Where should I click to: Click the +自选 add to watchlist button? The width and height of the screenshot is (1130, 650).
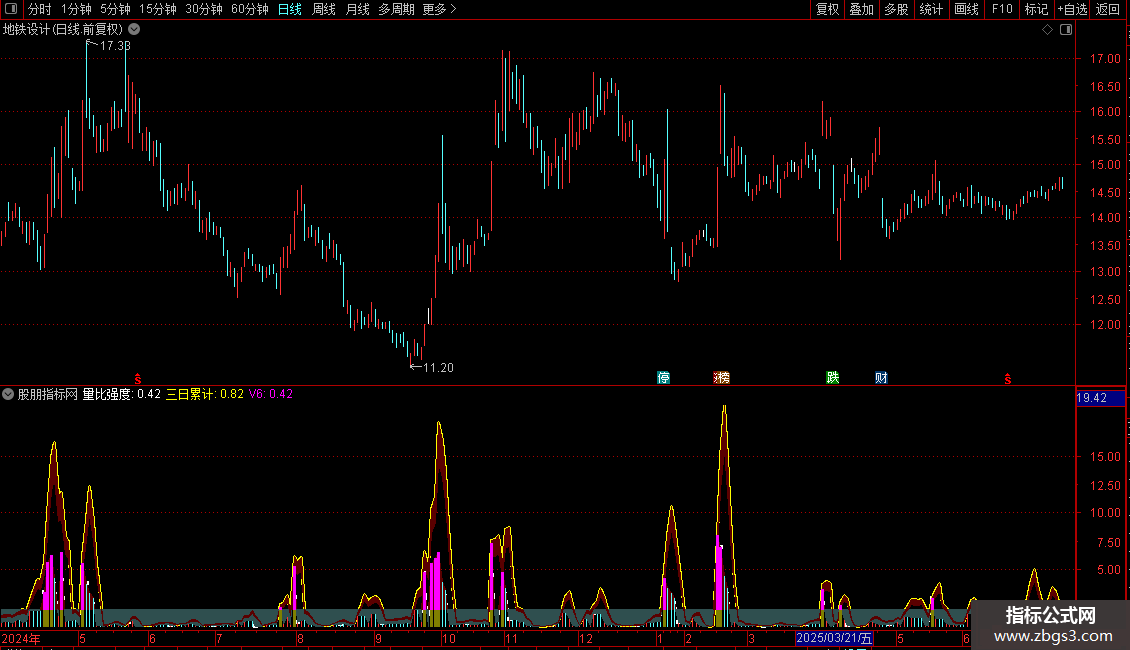pyautogui.click(x=1072, y=9)
